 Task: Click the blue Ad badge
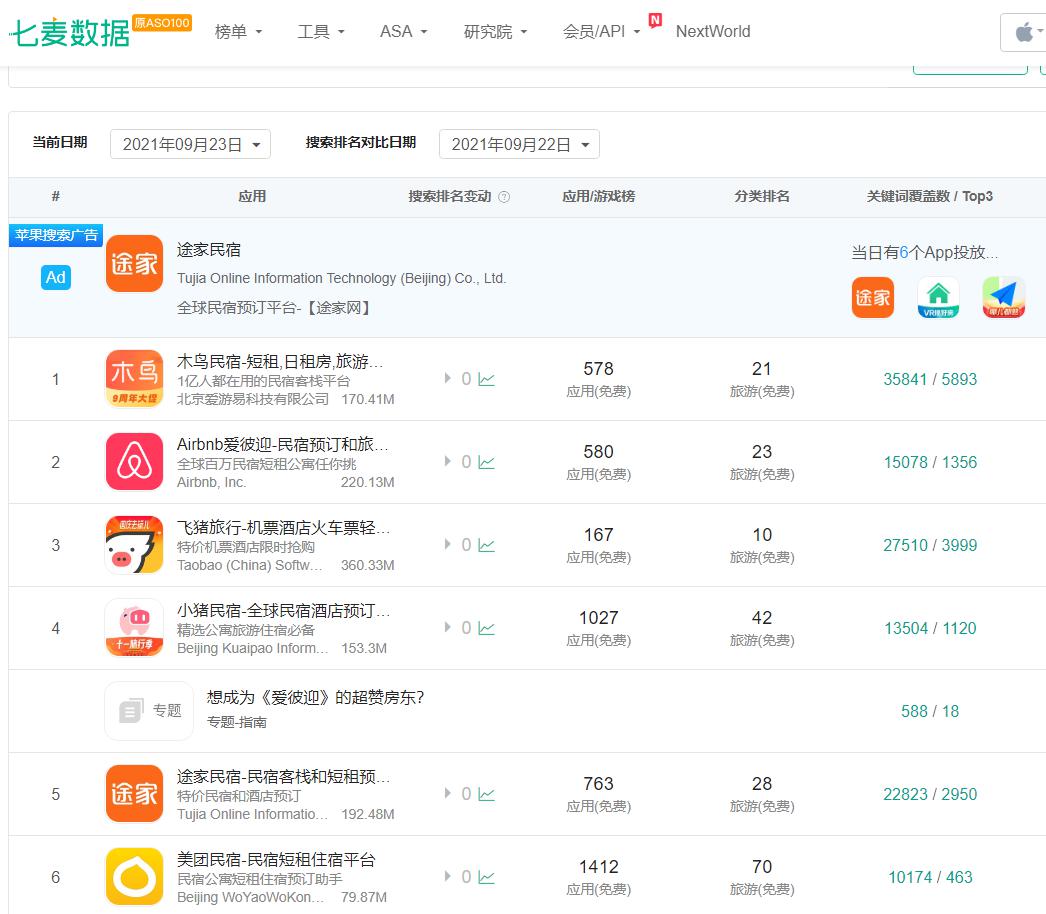click(55, 277)
